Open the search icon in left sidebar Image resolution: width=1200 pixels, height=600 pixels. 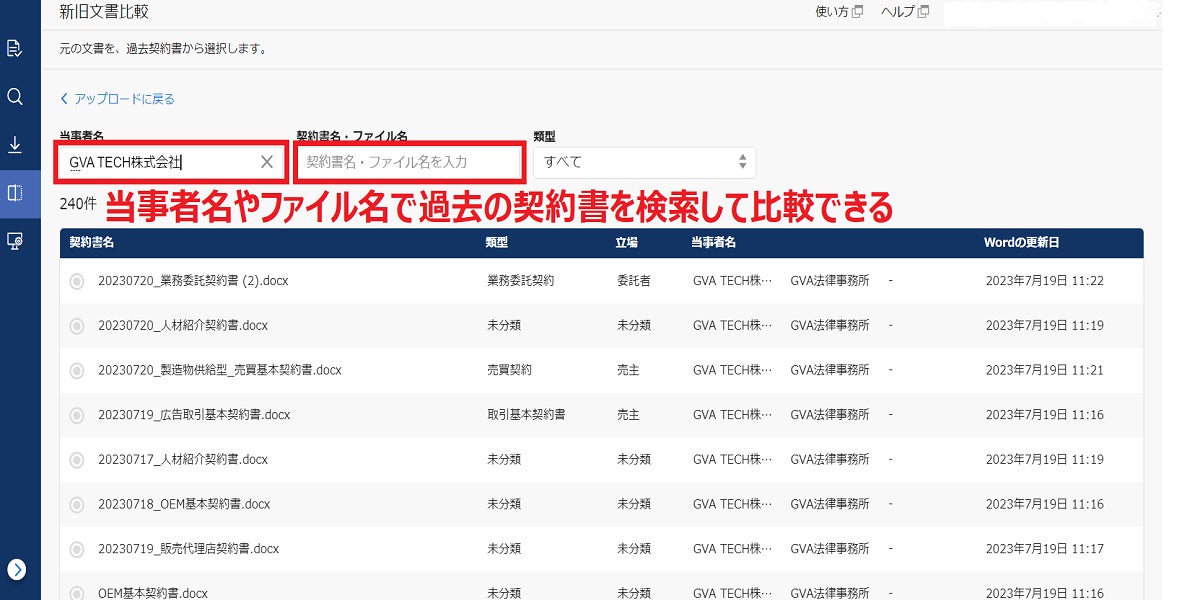[x=15, y=97]
